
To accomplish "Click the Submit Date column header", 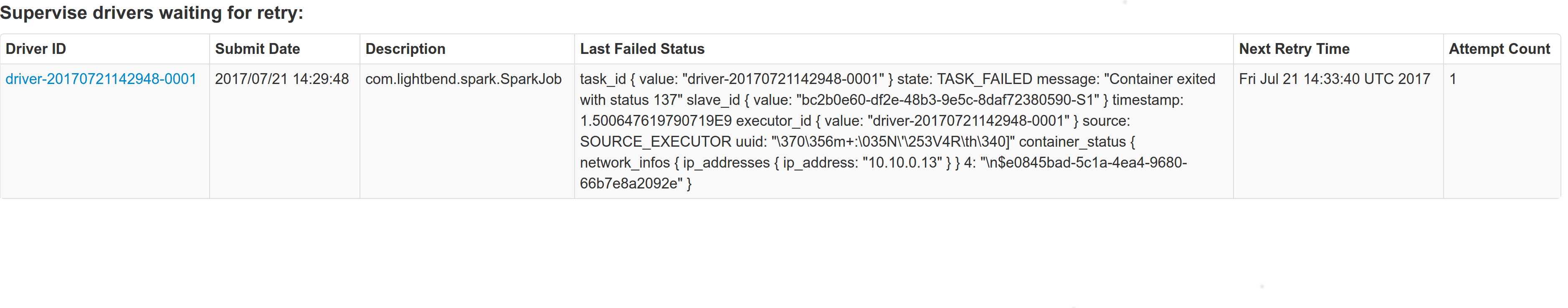I will [x=258, y=49].
